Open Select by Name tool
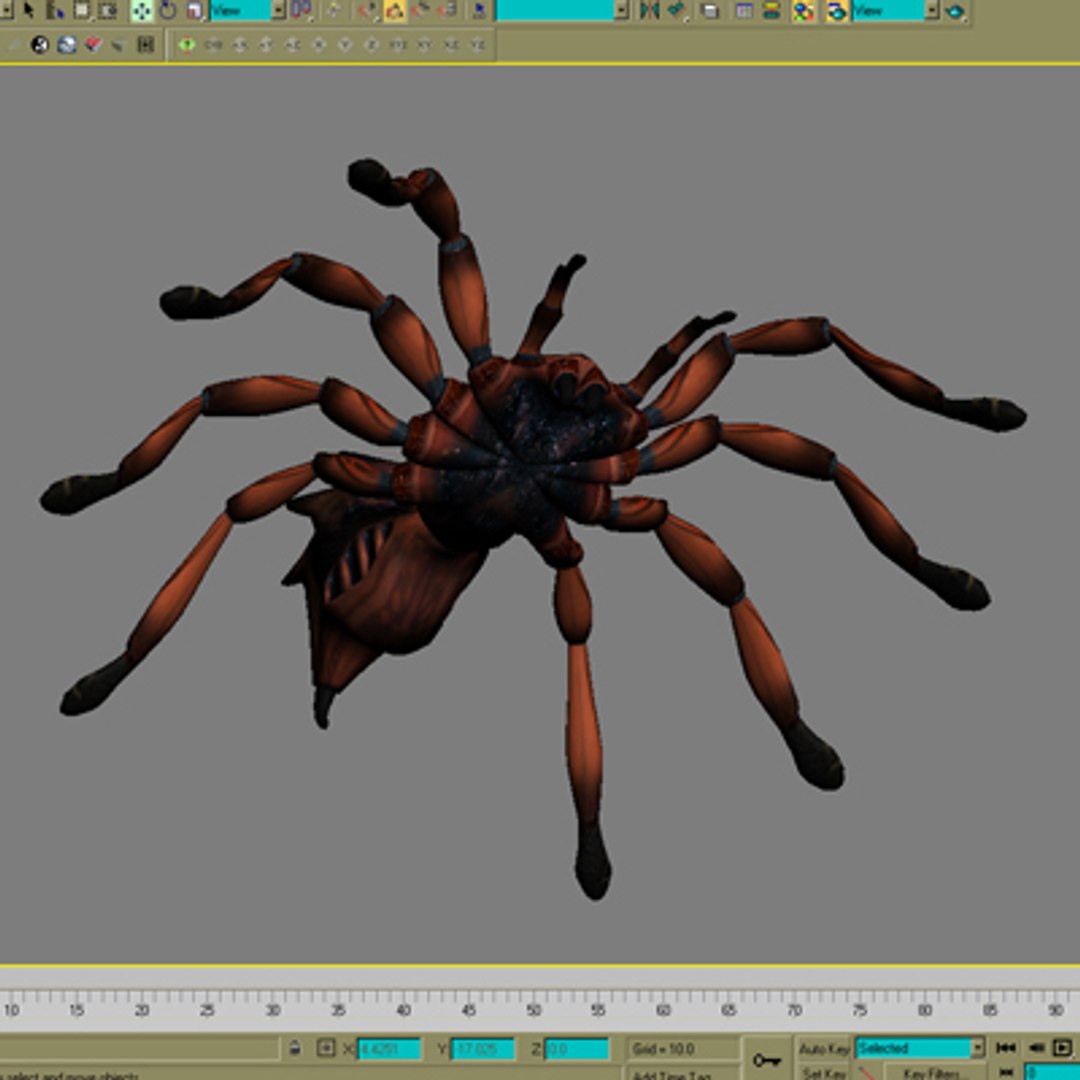The width and height of the screenshot is (1080, 1080). click(55, 10)
